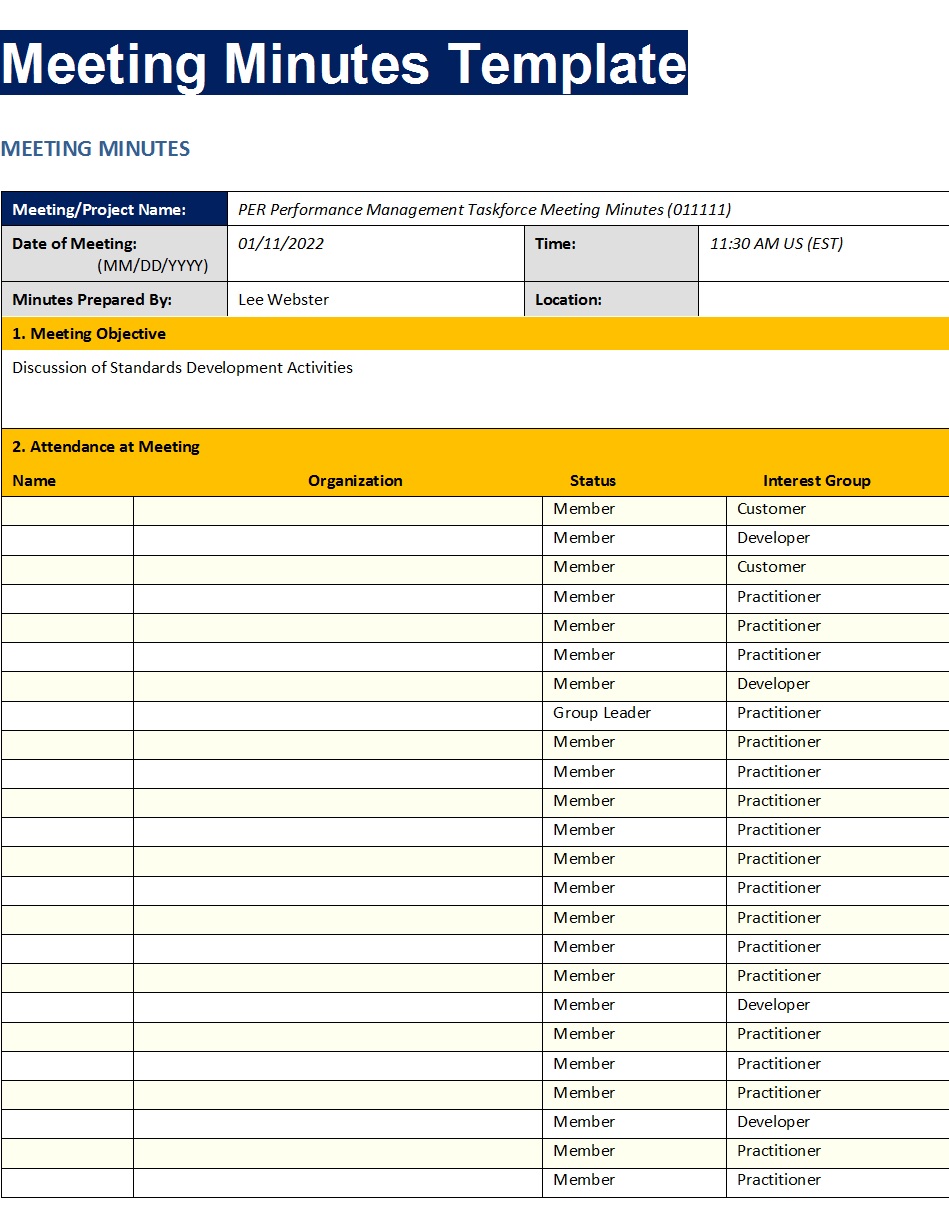Click the empty cell beside "Location:"

click(x=824, y=299)
